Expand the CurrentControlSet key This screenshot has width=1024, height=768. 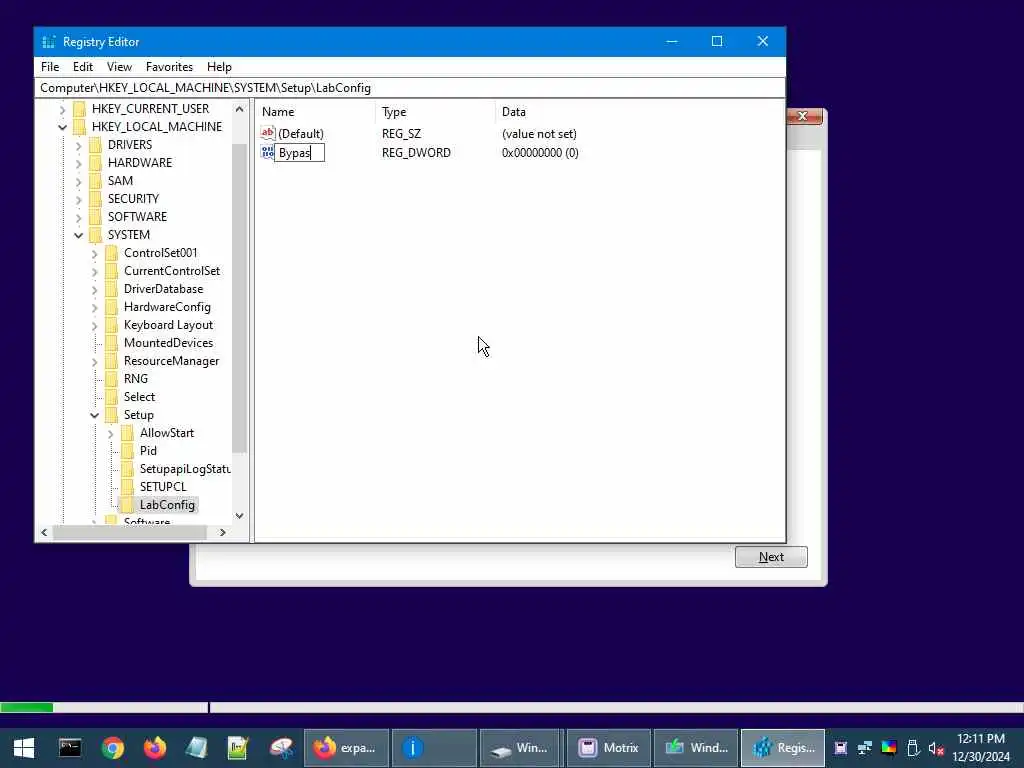[x=95, y=271]
